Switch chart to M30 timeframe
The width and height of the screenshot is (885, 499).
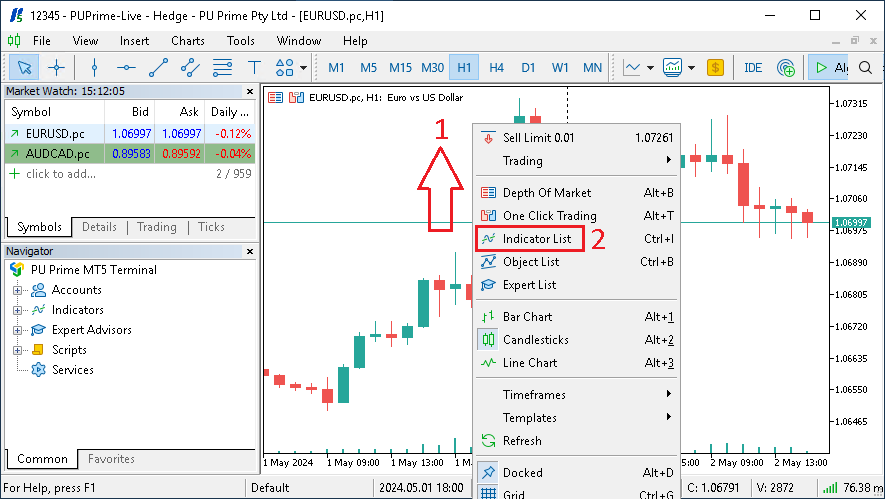point(432,68)
